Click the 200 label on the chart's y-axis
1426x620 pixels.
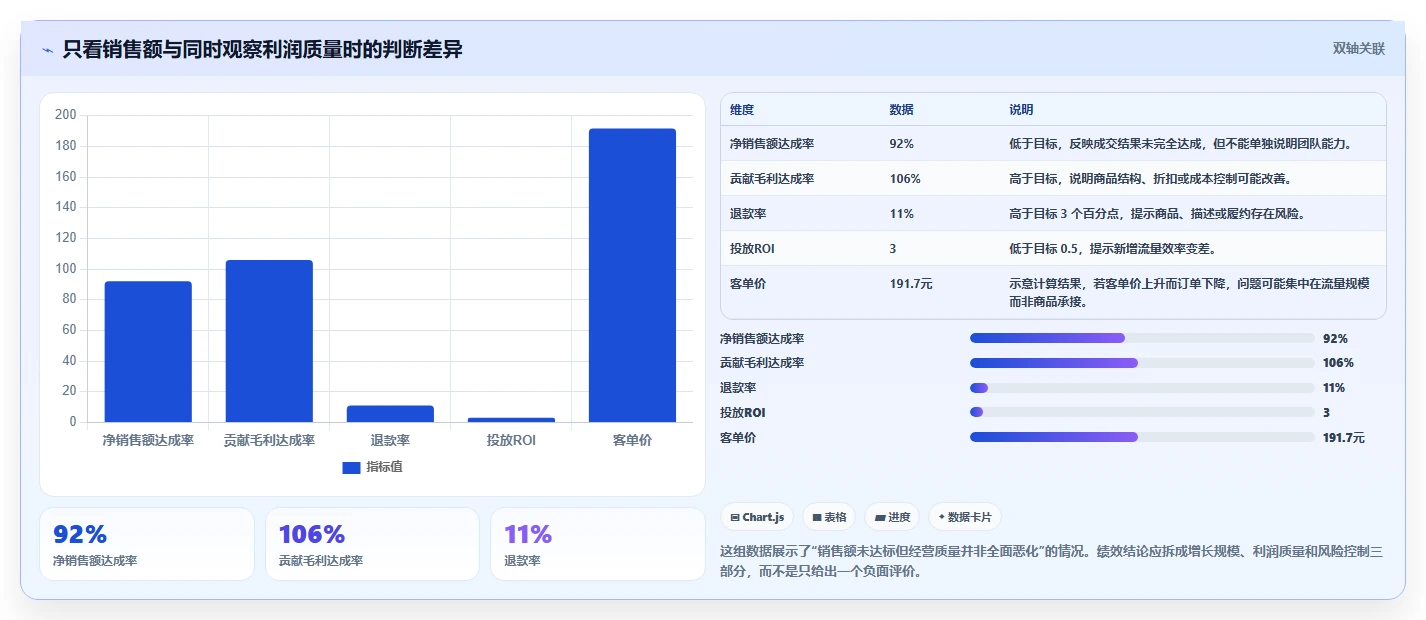[66, 115]
